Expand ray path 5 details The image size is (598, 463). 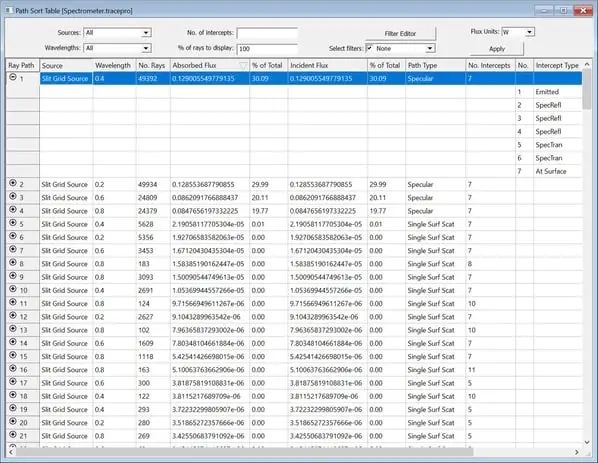(x=13, y=223)
